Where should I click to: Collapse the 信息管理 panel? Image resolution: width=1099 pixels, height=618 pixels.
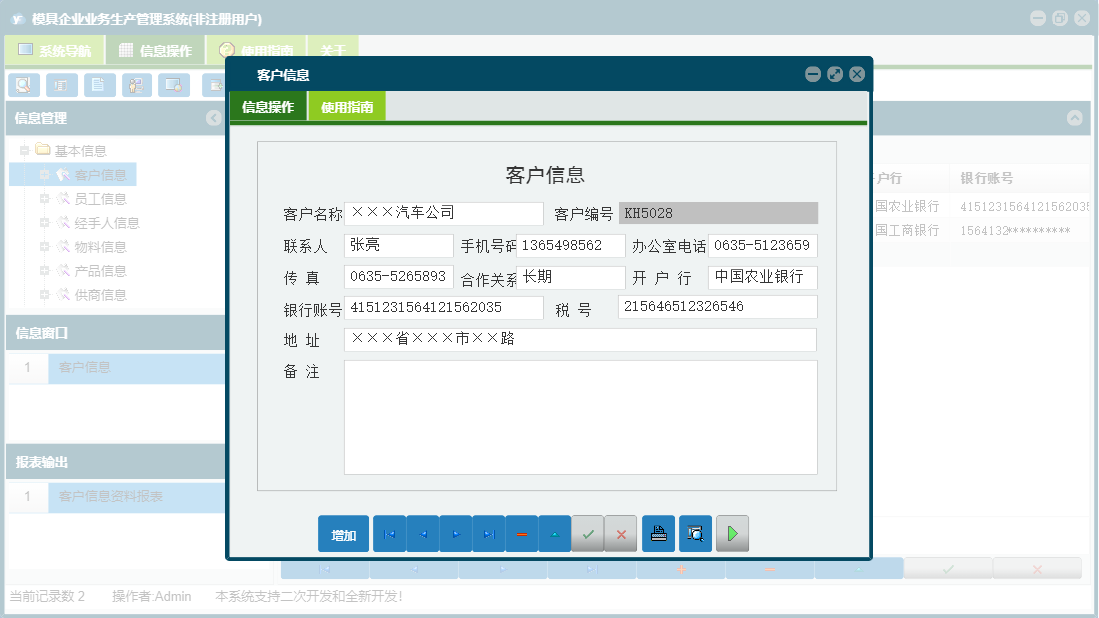point(212,118)
